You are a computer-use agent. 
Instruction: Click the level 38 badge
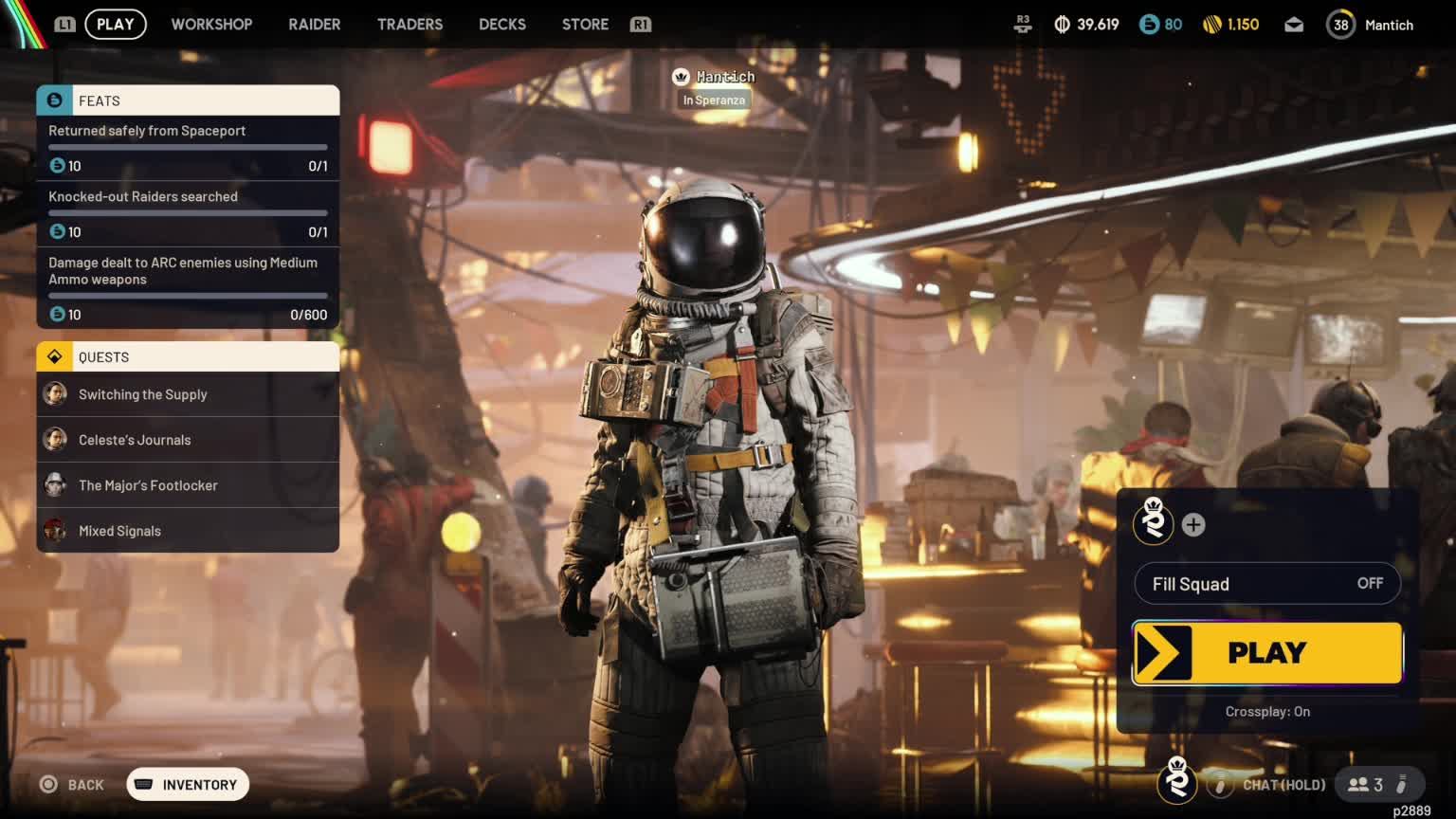coord(1340,25)
